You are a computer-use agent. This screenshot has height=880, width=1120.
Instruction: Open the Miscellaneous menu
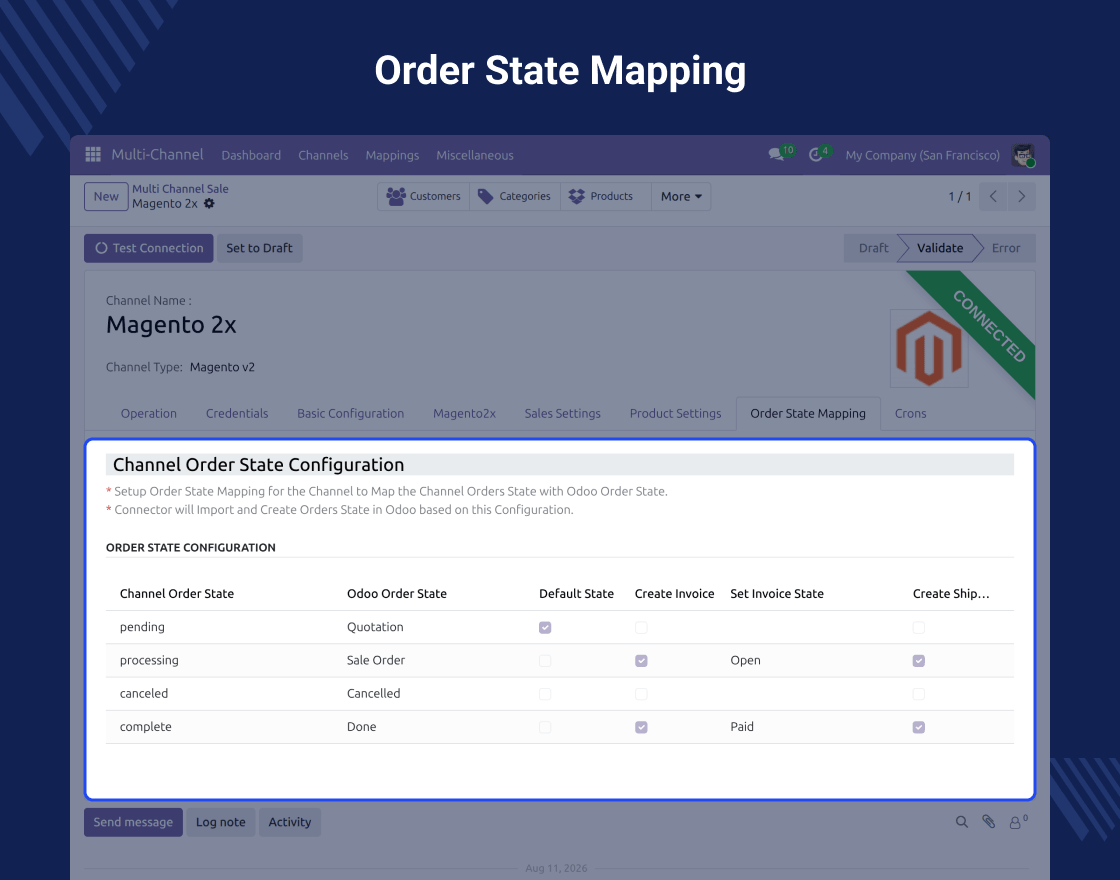tap(475, 155)
